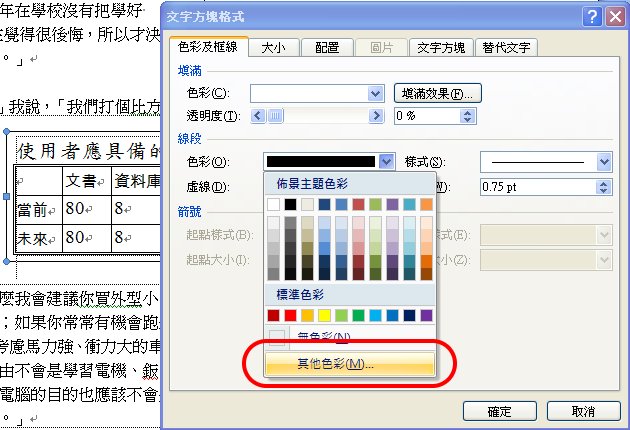Expand the line 樣式 style dropdown
Image resolution: width=630 pixels, height=430 pixels.
click(x=603, y=162)
